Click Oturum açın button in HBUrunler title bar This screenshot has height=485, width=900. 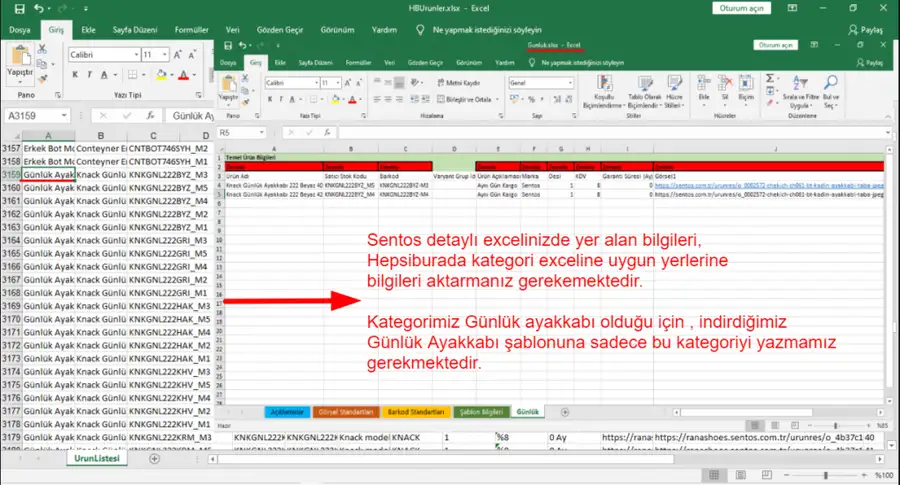[742, 8]
